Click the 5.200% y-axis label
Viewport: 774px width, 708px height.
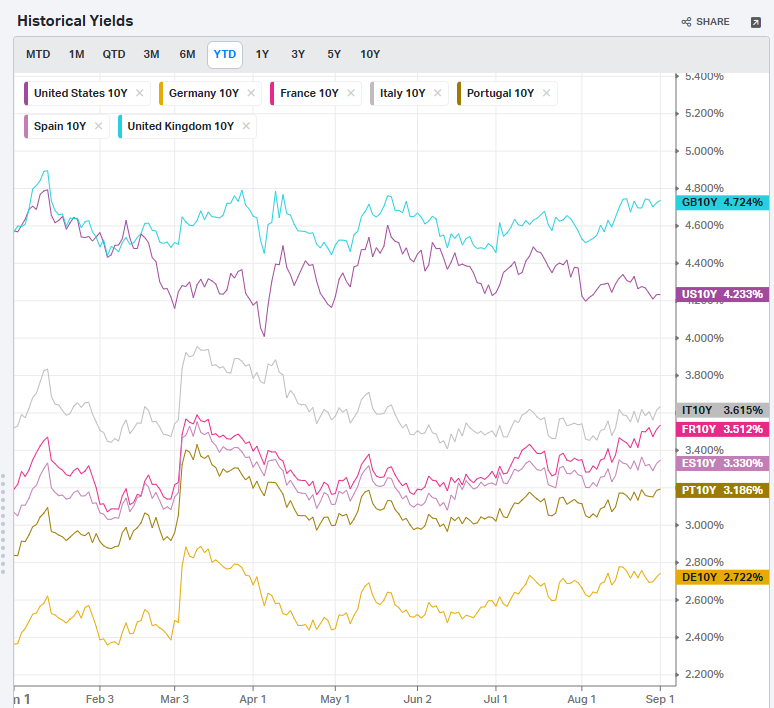[704, 114]
